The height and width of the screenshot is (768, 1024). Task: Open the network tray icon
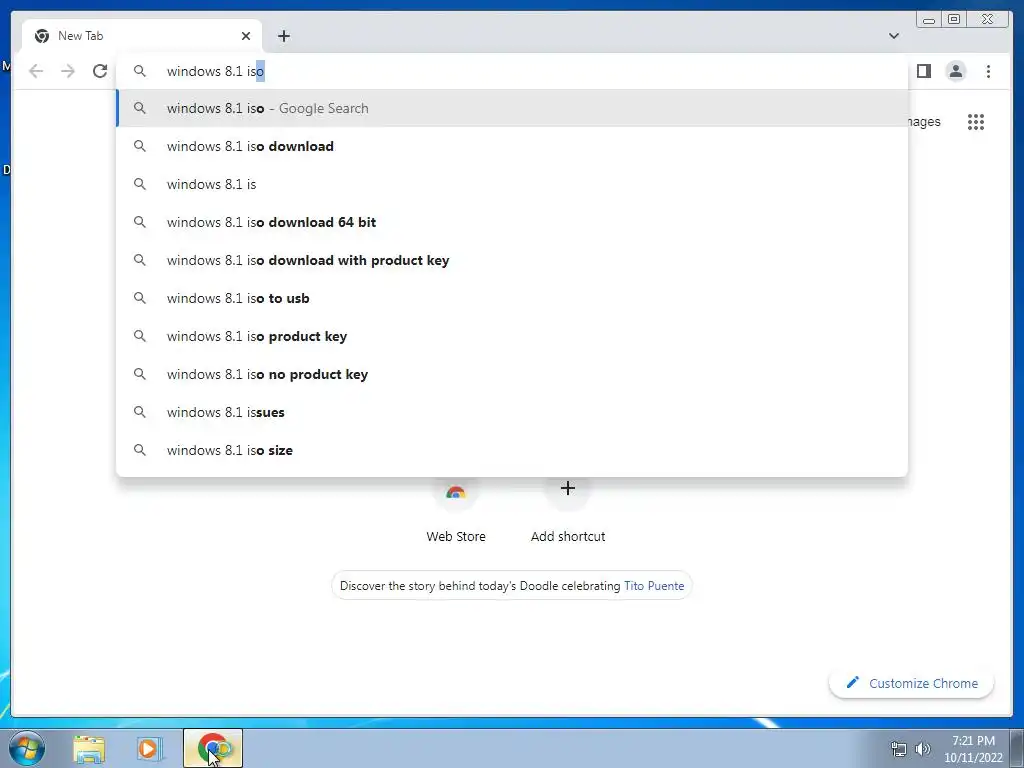click(x=899, y=749)
